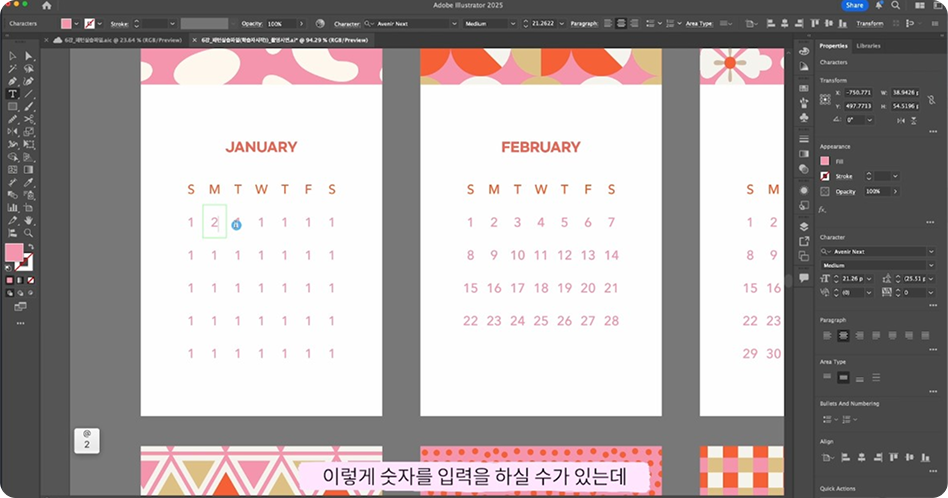Click the Home icon in the title bar
Image resolution: width=948 pixels, height=498 pixels.
point(46,6)
